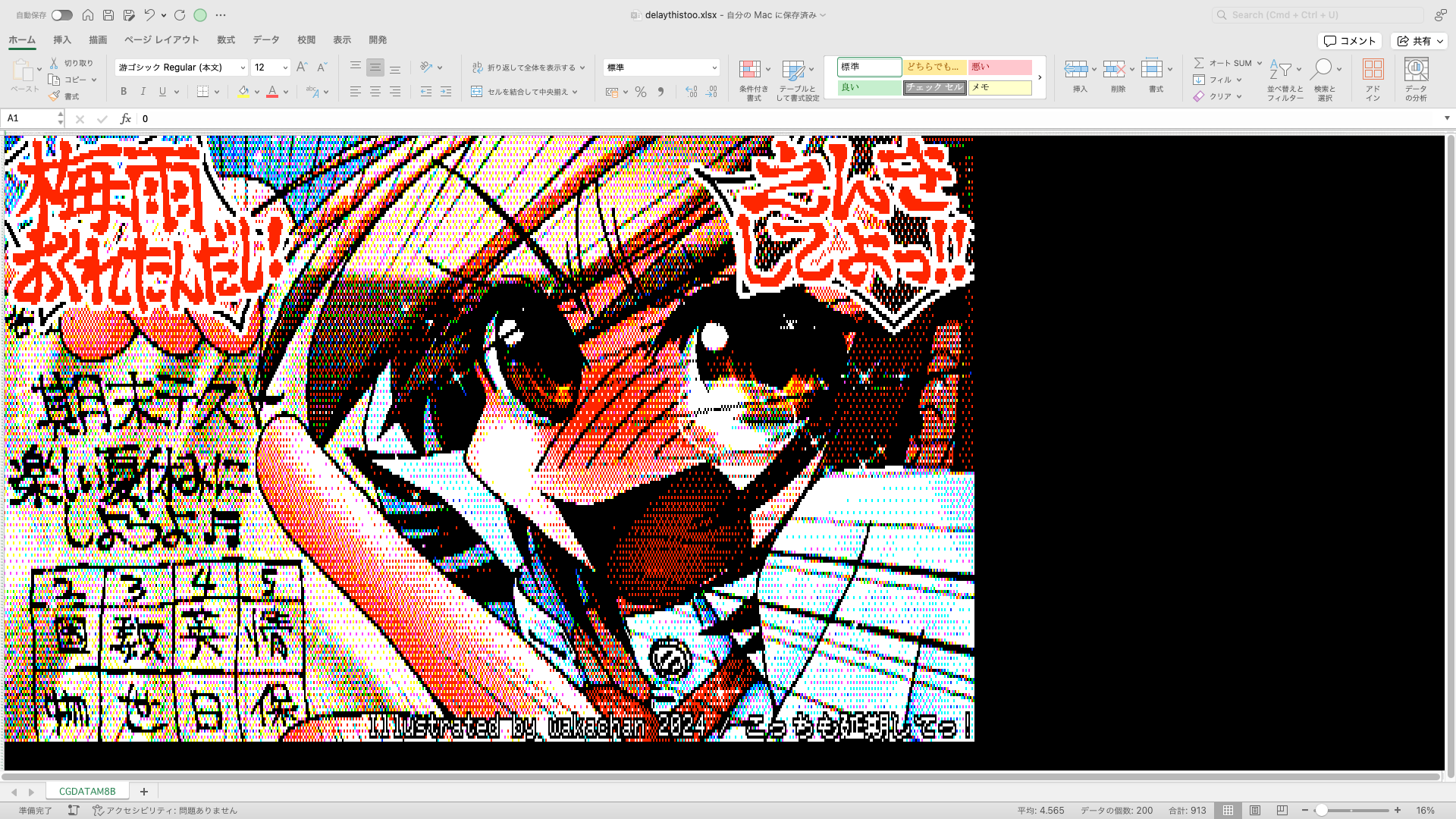Click the increase decimal icon
This screenshot has height=819, width=1456.
tap(691, 92)
